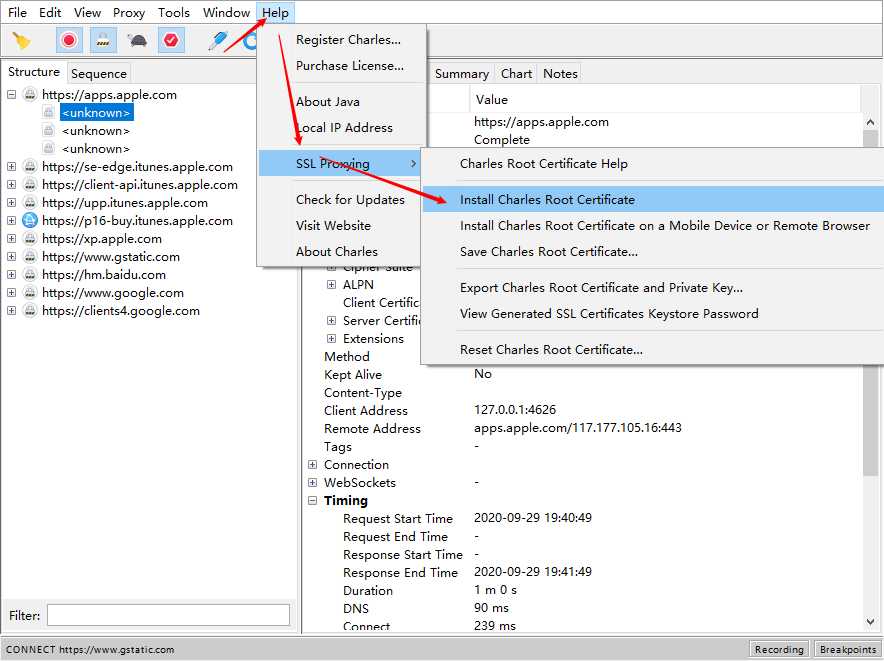Select About Charles menu item

pyautogui.click(x=337, y=252)
